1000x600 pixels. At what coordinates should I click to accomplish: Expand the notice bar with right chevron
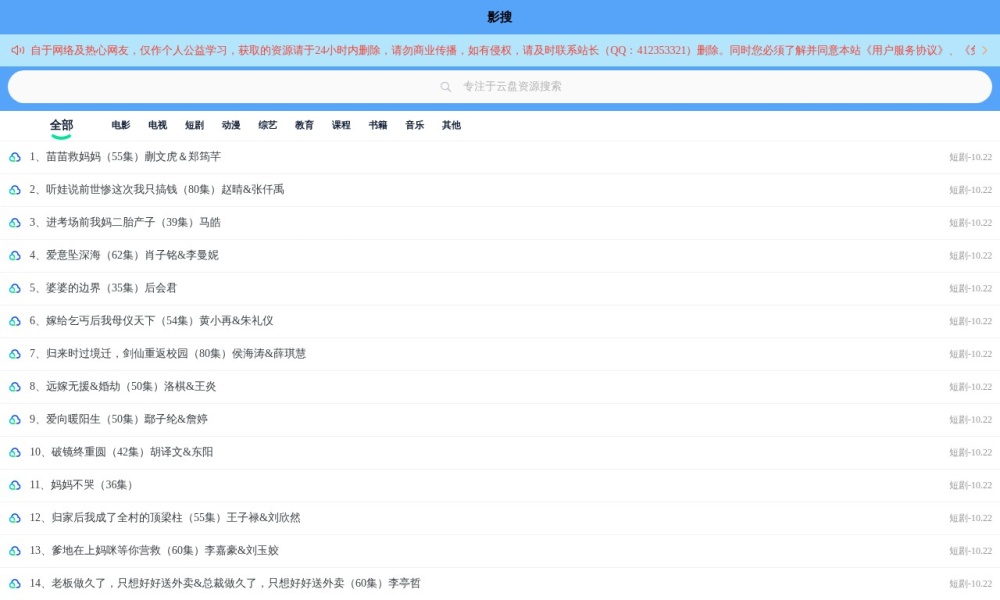coord(984,50)
